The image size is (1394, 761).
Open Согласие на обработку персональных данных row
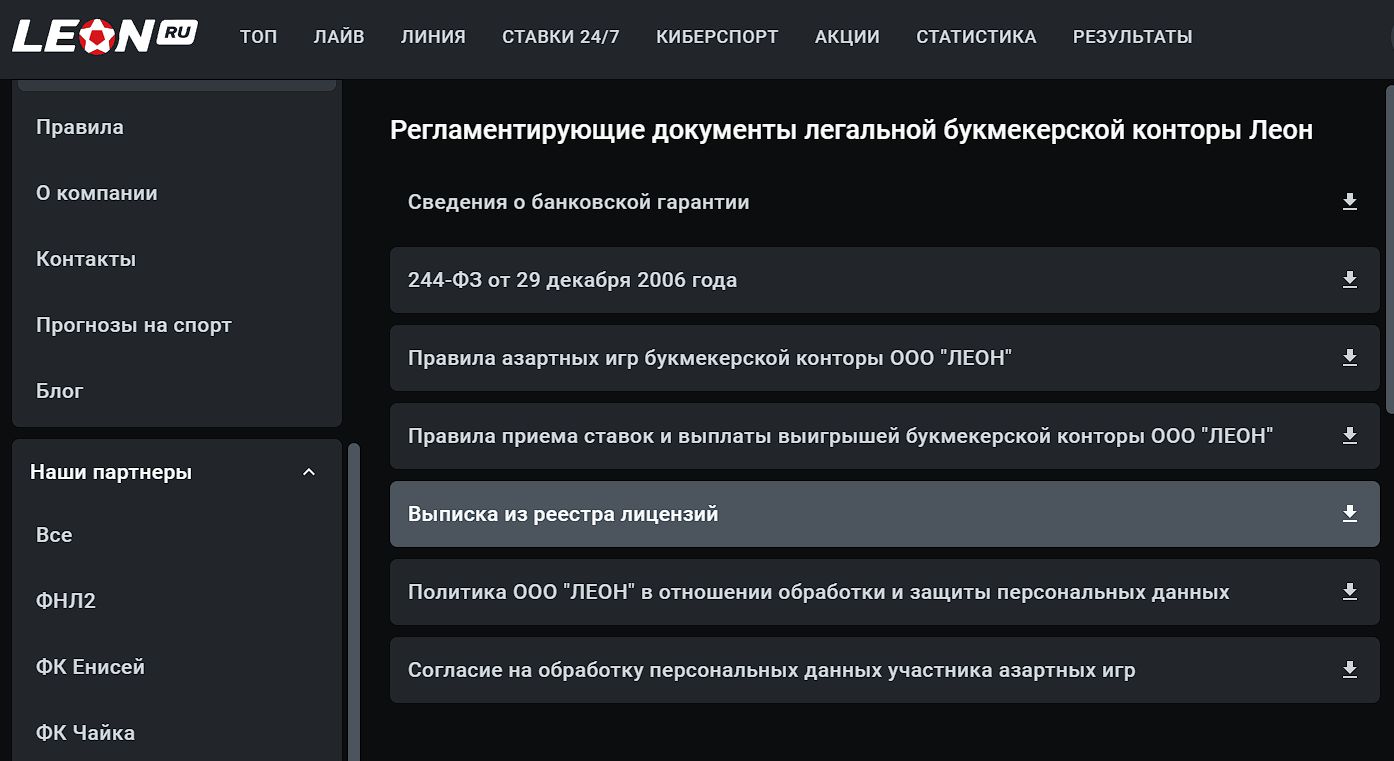click(884, 670)
